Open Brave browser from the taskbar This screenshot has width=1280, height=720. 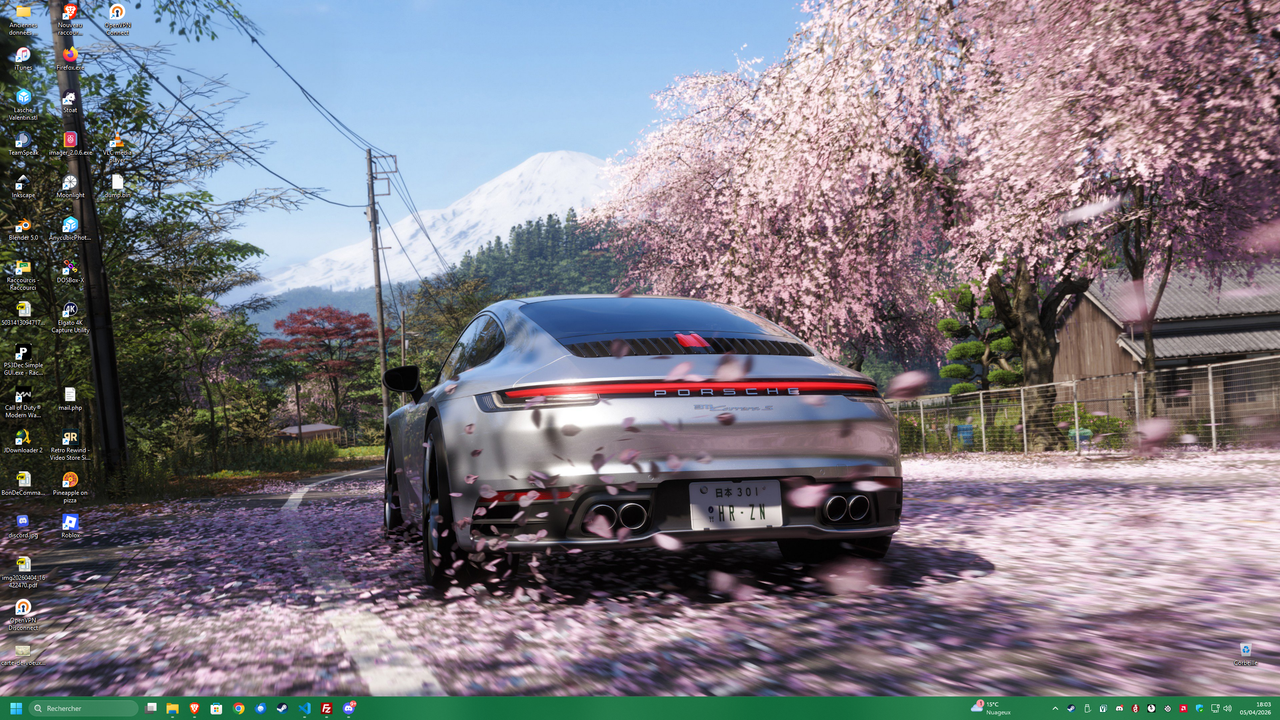pos(195,708)
